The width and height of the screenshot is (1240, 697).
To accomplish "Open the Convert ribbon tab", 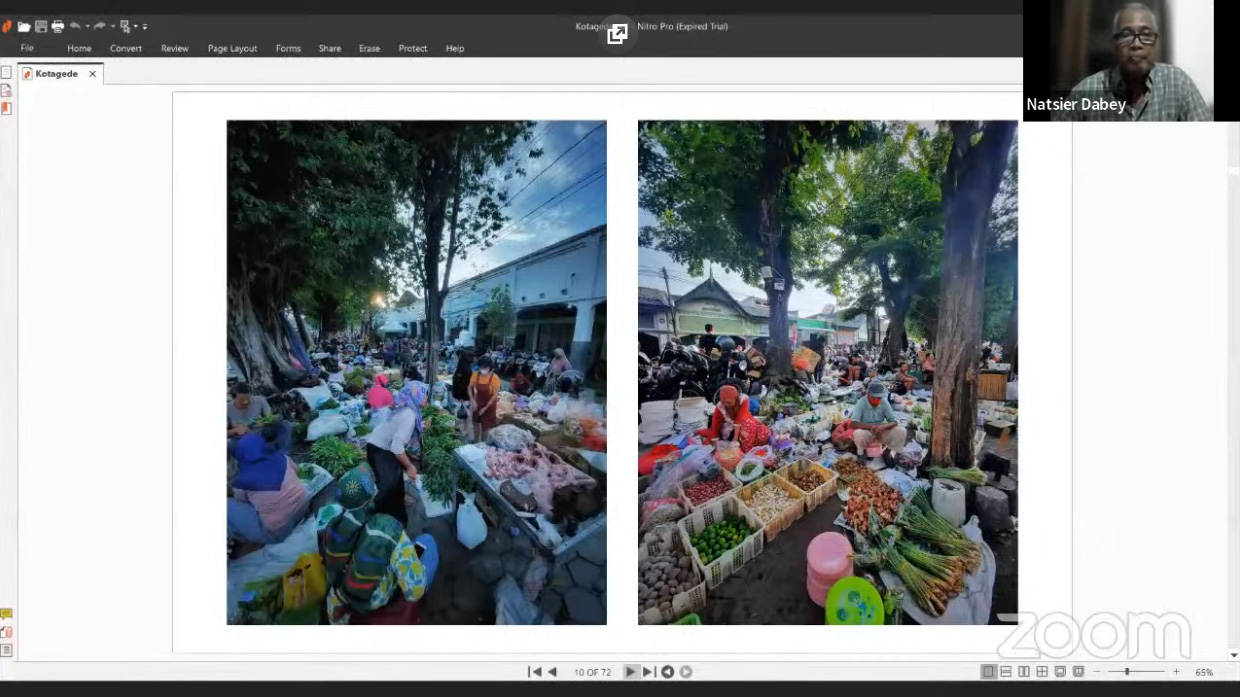I will [x=126, y=48].
